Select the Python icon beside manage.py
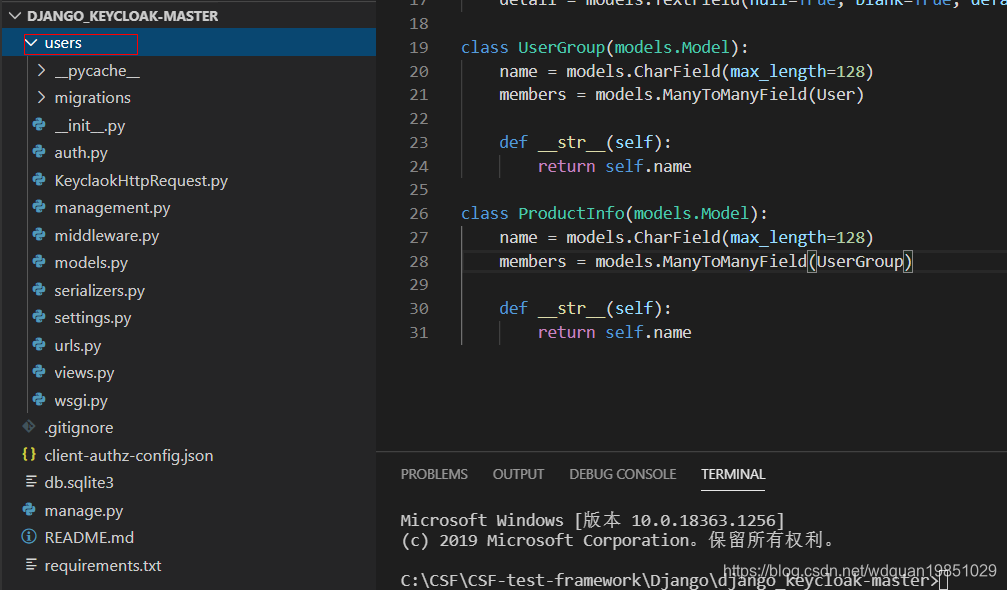Viewport: 1007px width, 590px height. pyautogui.click(x=28, y=509)
